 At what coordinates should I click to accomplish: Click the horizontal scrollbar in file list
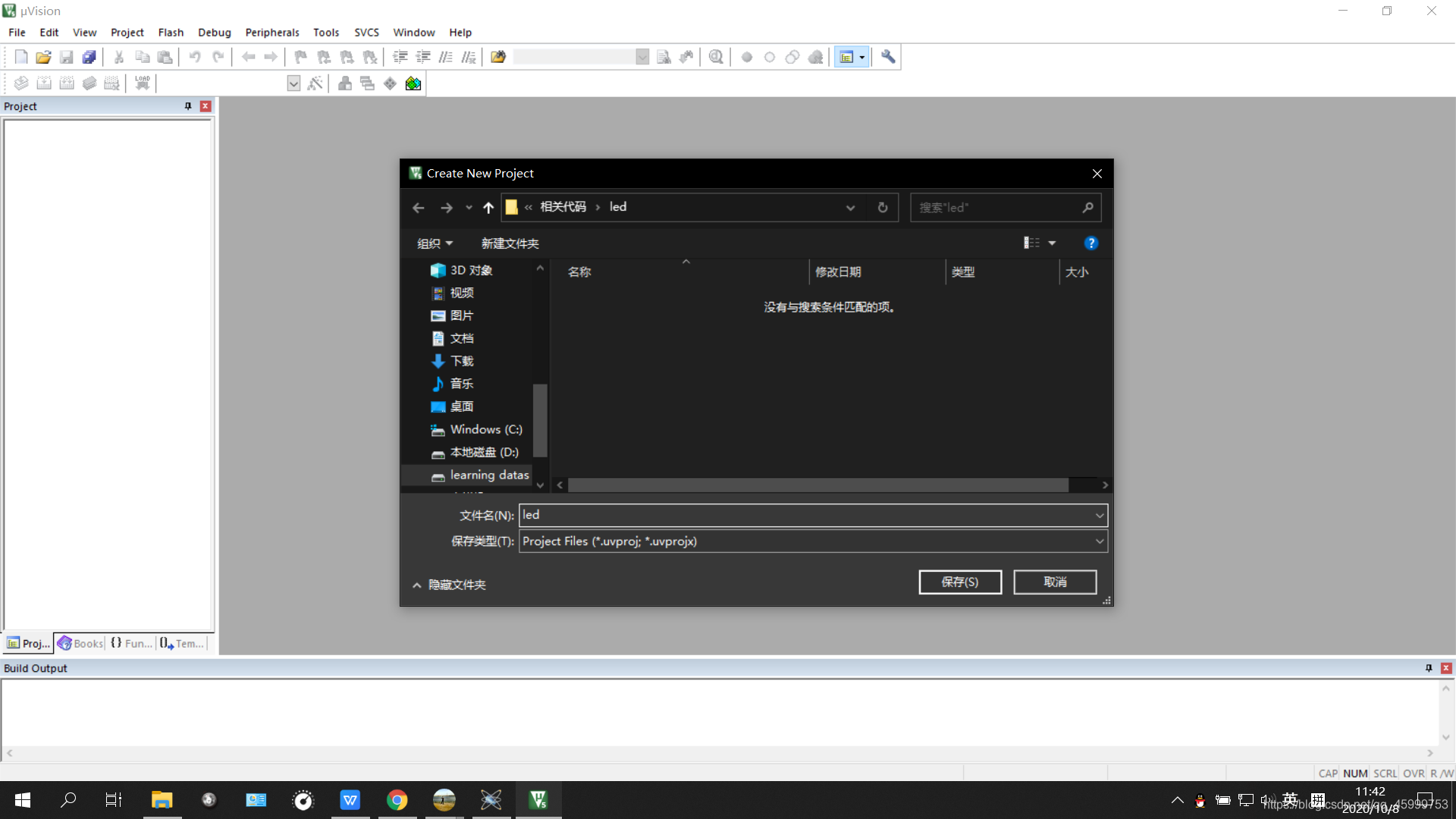pyautogui.click(x=817, y=485)
